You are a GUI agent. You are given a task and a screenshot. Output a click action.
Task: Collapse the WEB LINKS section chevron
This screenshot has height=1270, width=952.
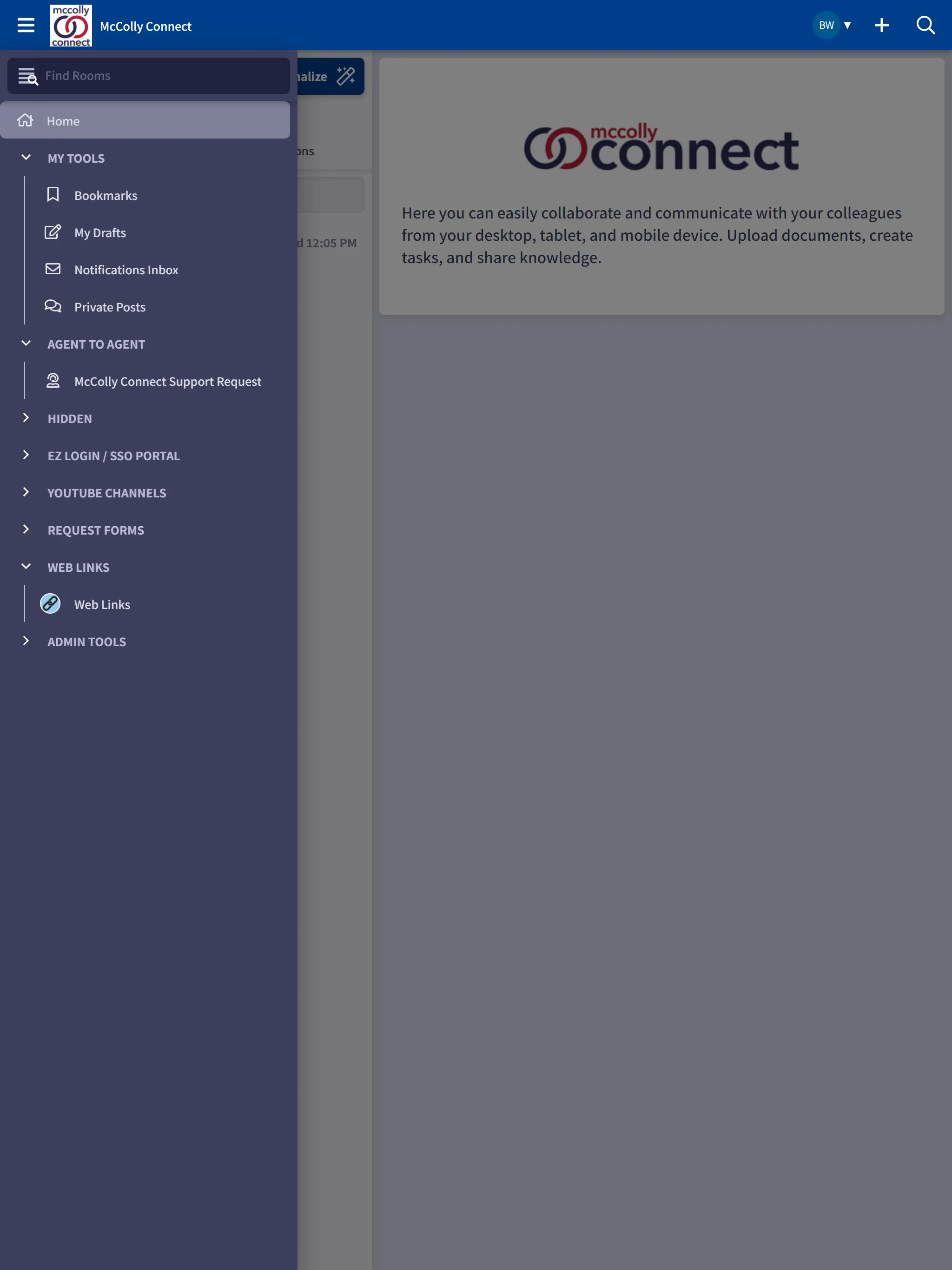(26, 567)
